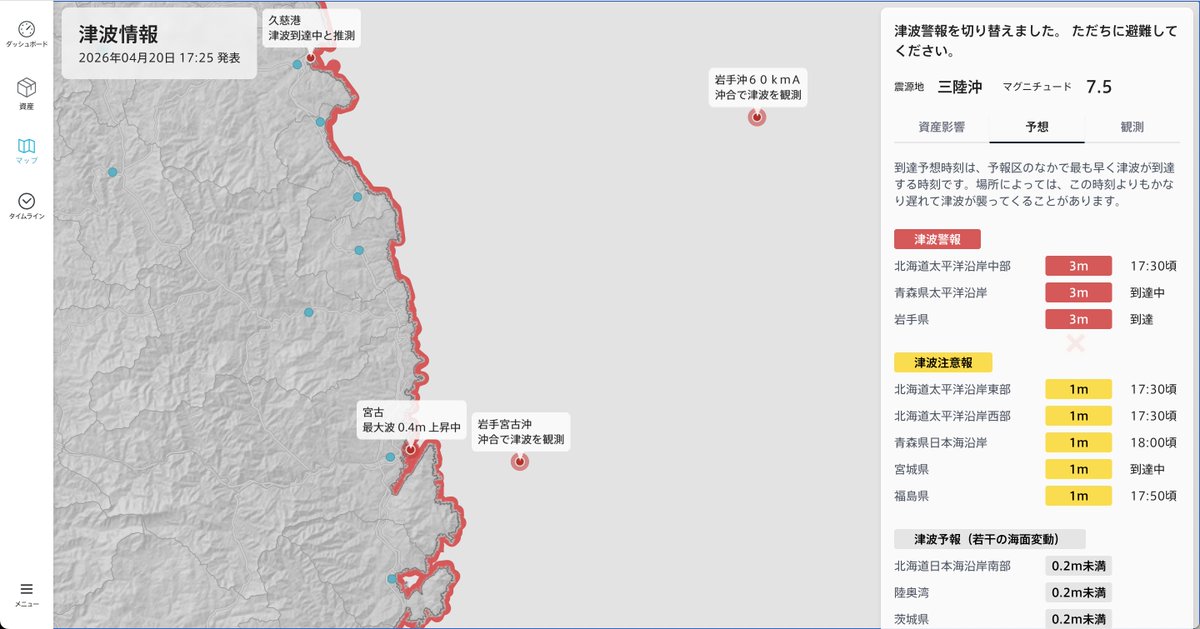The image size is (1200, 629).
Task: Open the タイムライン timeline icon
Action: [x=26, y=201]
